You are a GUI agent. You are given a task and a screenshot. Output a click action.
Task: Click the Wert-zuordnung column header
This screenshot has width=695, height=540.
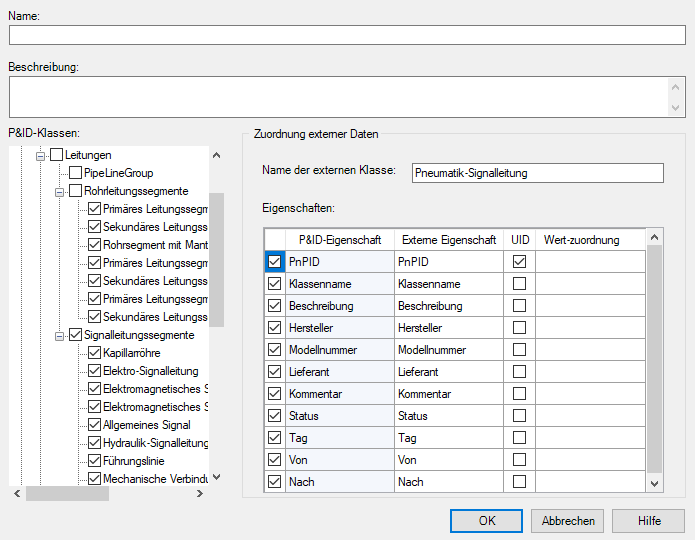(x=581, y=240)
